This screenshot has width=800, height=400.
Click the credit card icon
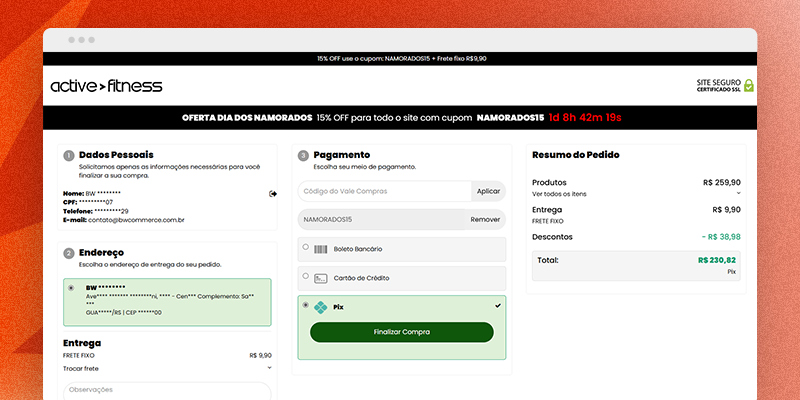320,278
